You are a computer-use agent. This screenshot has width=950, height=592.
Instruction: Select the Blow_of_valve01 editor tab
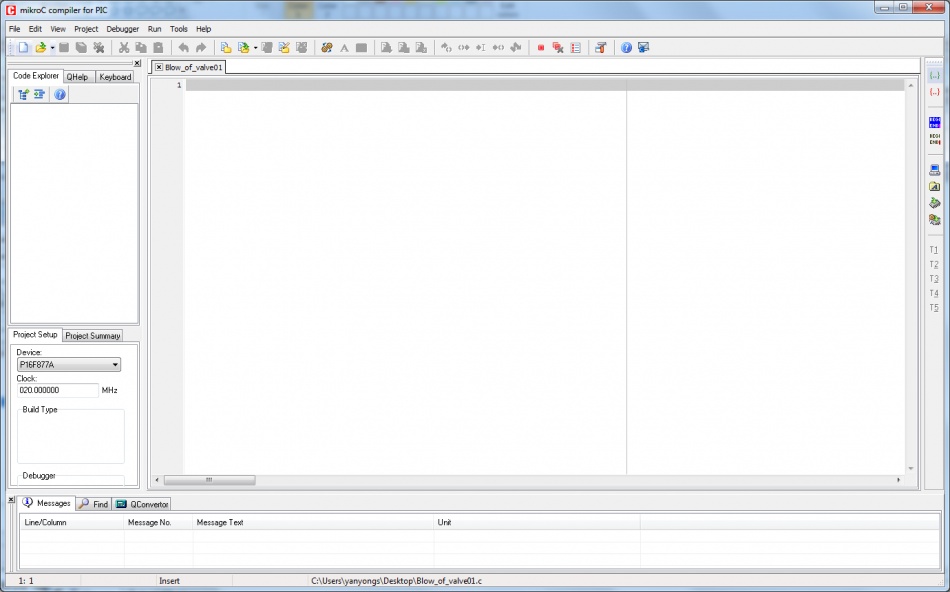(x=193, y=67)
